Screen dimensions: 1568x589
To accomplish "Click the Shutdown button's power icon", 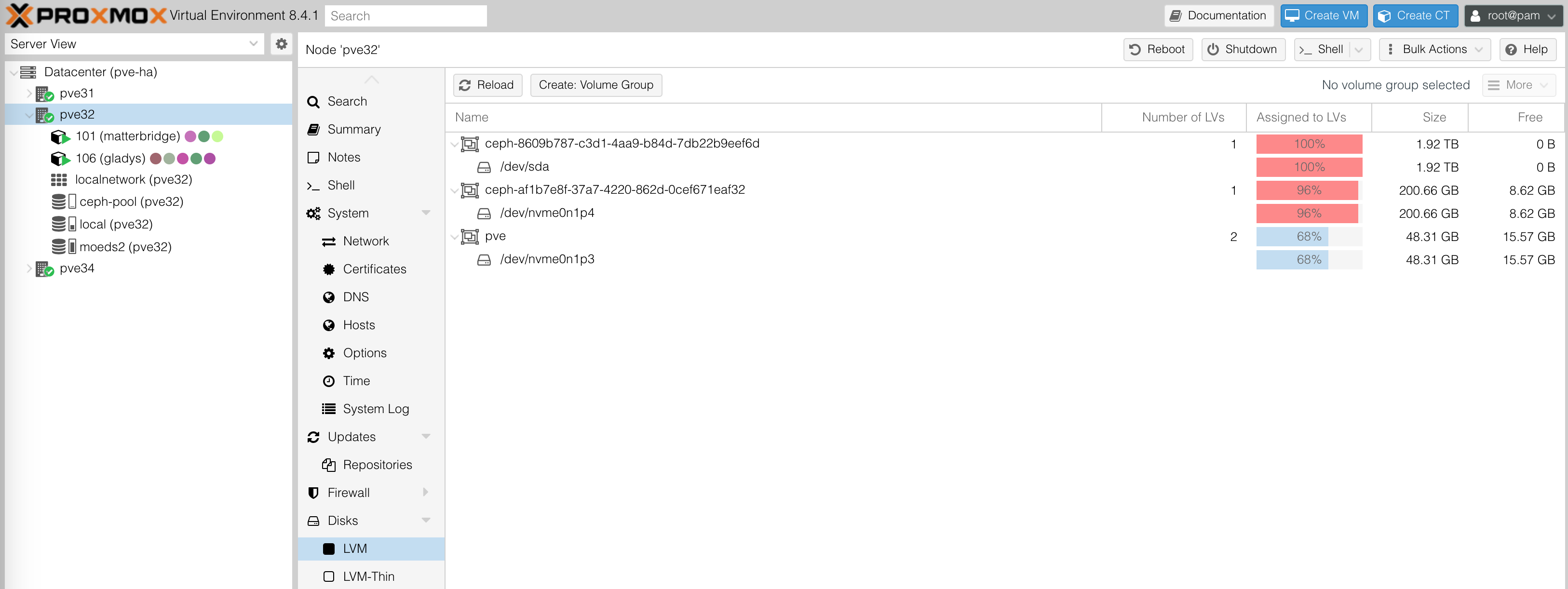I will [1213, 49].
